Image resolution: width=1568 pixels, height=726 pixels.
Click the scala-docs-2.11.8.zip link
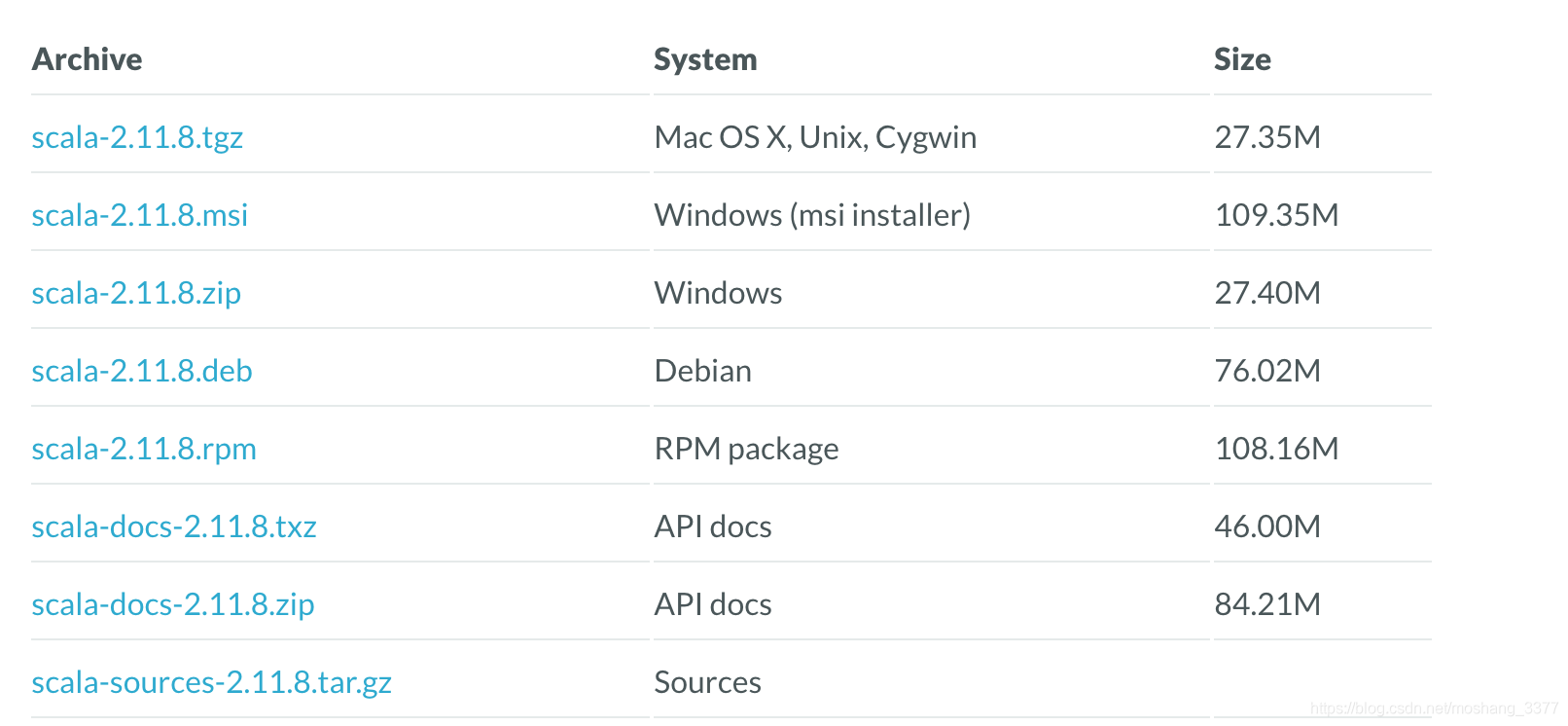pos(173,605)
